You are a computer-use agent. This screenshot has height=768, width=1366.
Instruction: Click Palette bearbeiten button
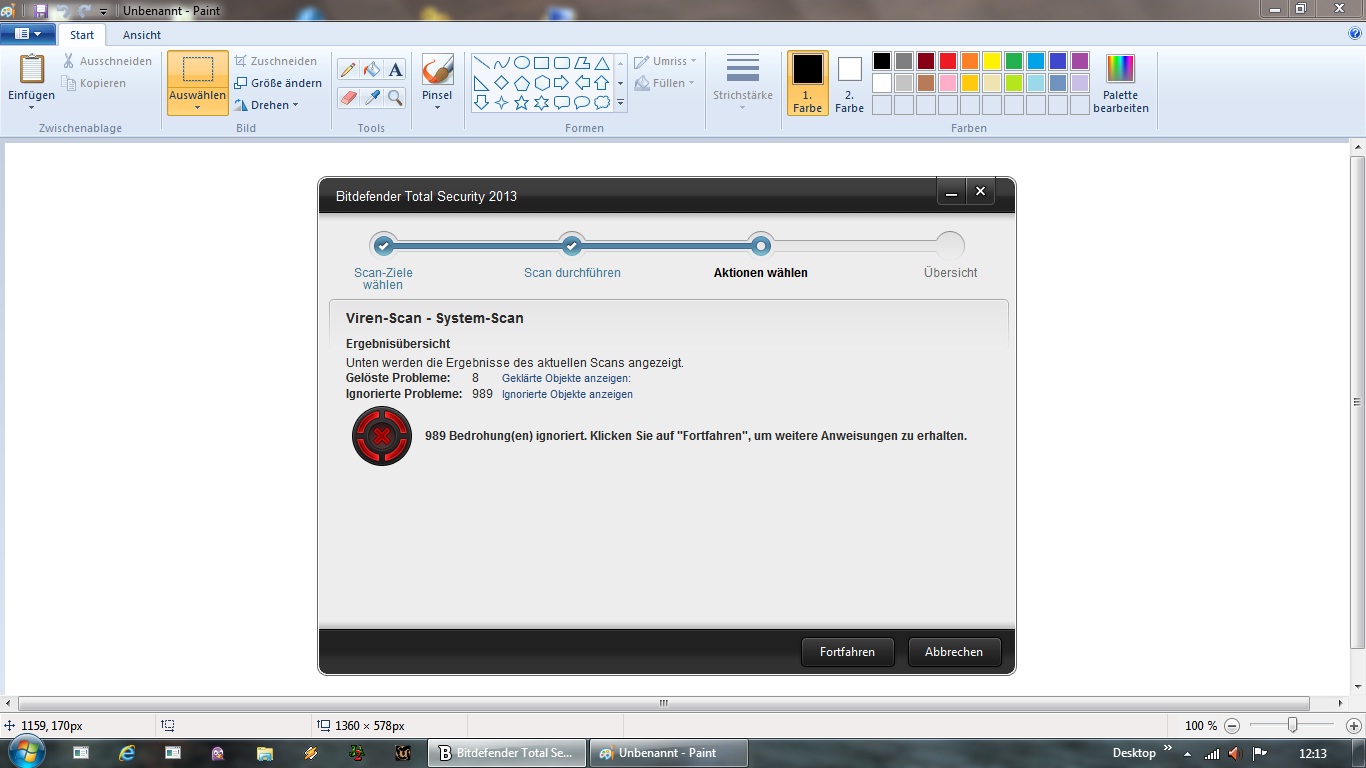[1120, 83]
